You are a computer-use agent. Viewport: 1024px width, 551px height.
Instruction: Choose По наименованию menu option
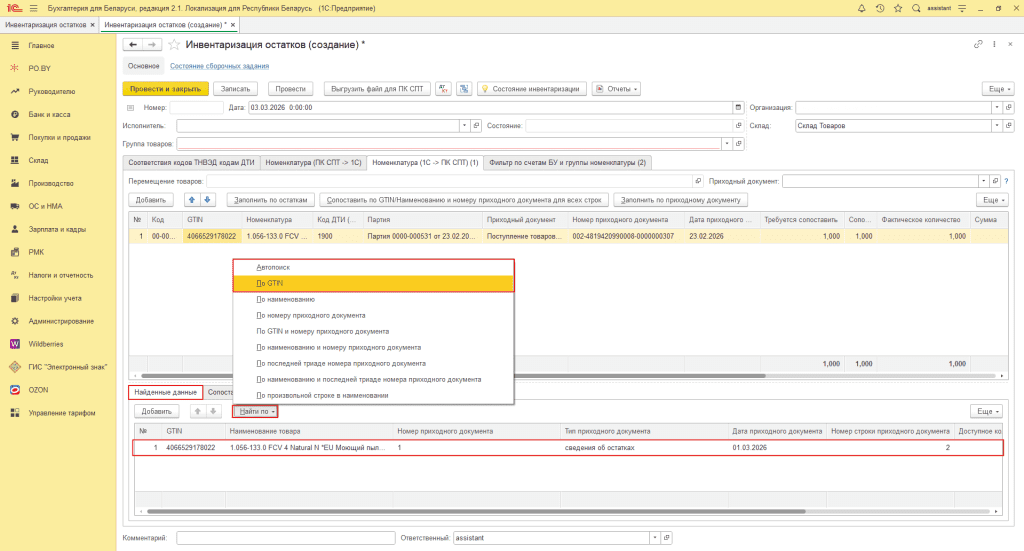pyautogui.click(x=286, y=299)
